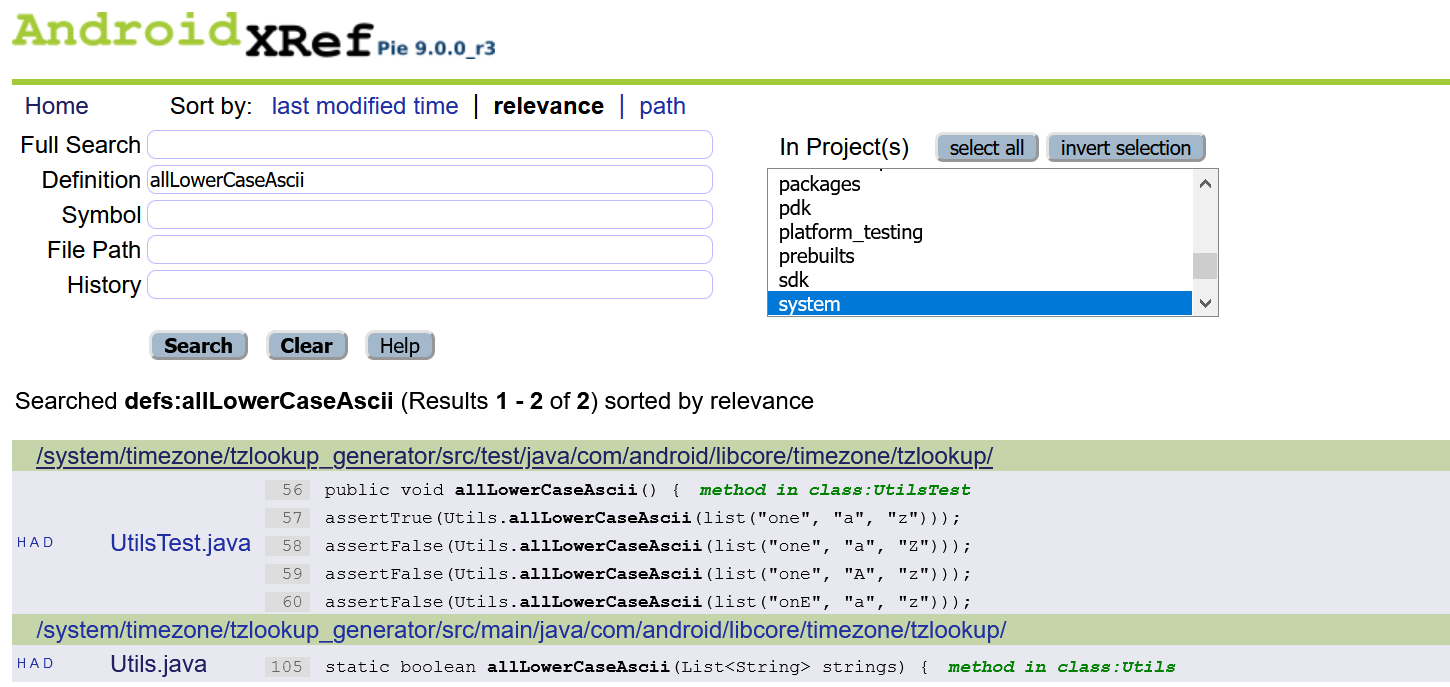Focus the File Path input field
Screen dimensions: 1450x687
(x=430, y=250)
